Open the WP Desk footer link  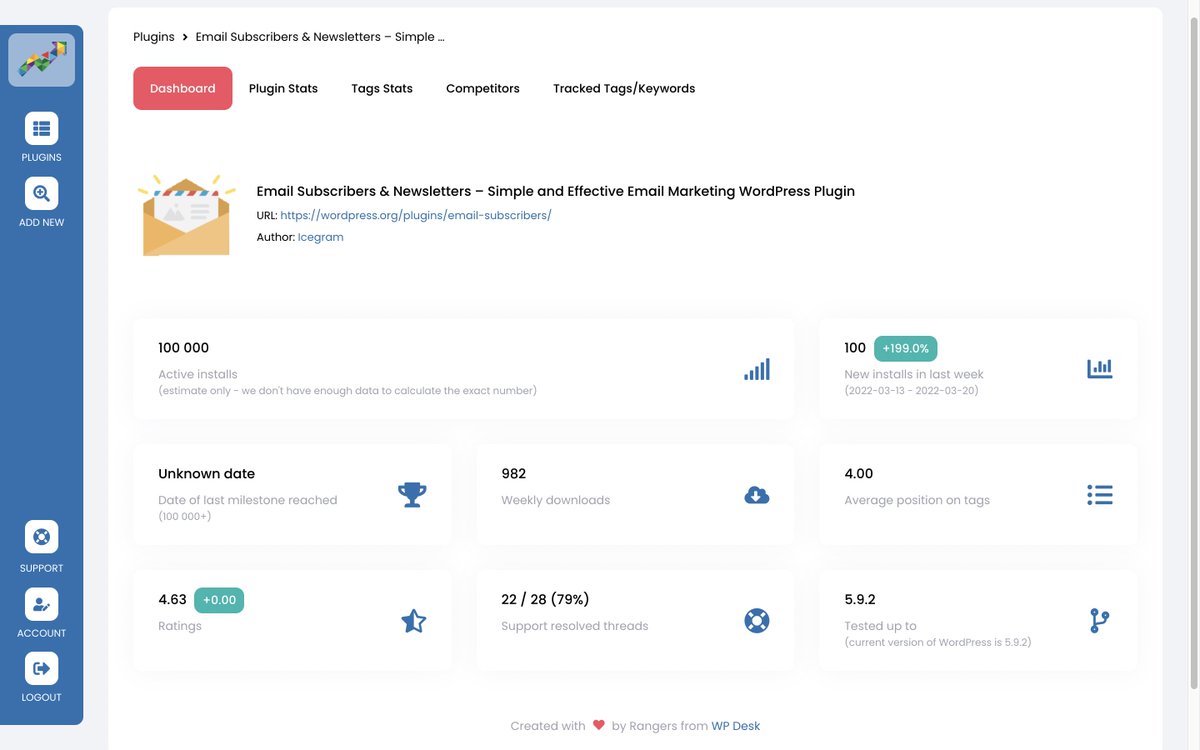[736, 726]
